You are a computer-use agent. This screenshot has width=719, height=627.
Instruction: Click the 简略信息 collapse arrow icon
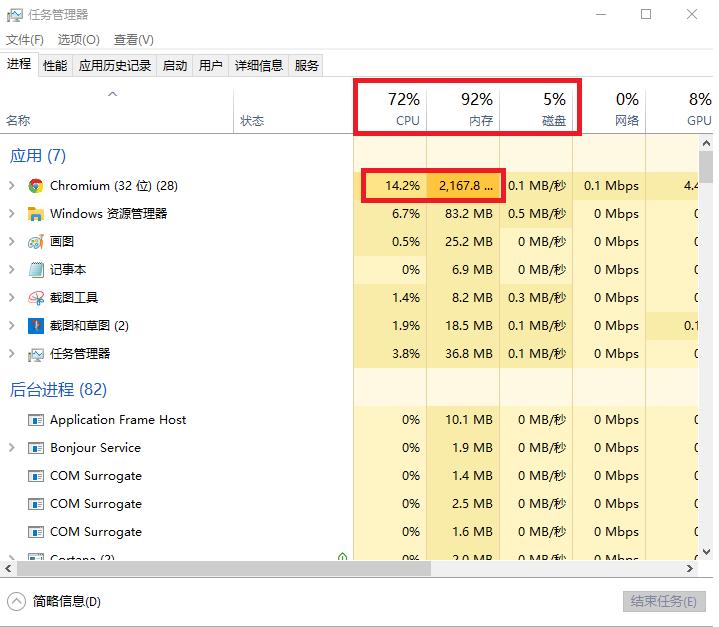point(17,601)
